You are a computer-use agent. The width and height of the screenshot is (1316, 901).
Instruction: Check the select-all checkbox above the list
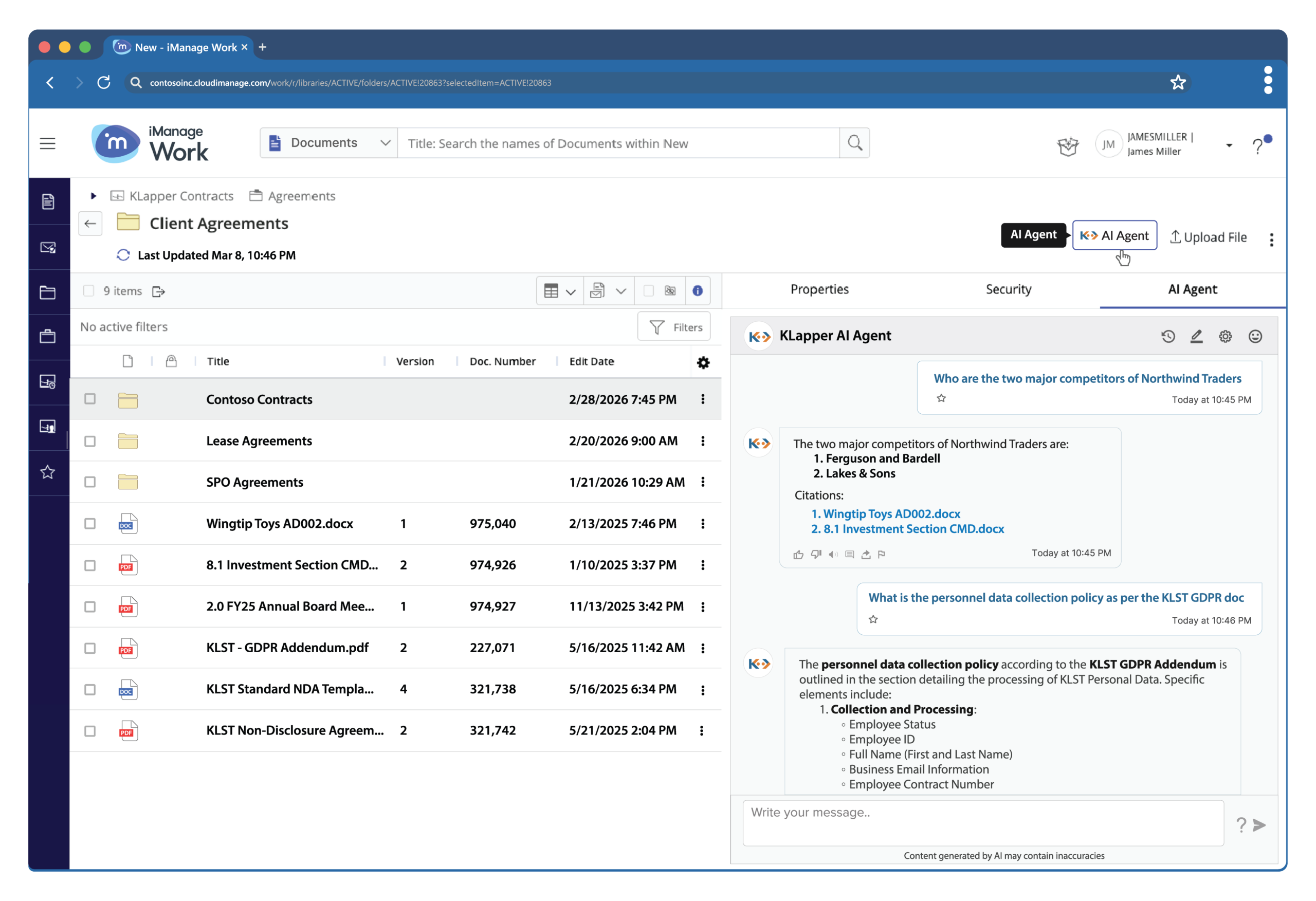(89, 290)
